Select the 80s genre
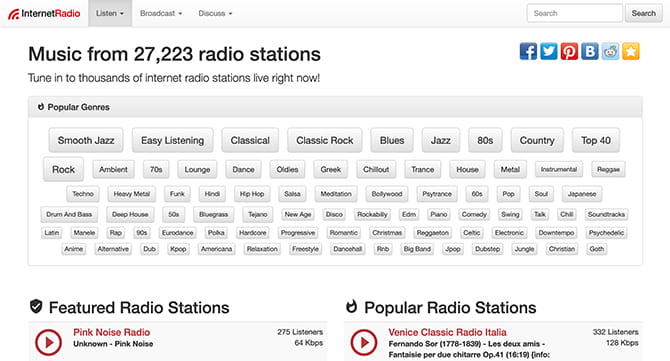670x361 pixels. pyautogui.click(x=485, y=140)
